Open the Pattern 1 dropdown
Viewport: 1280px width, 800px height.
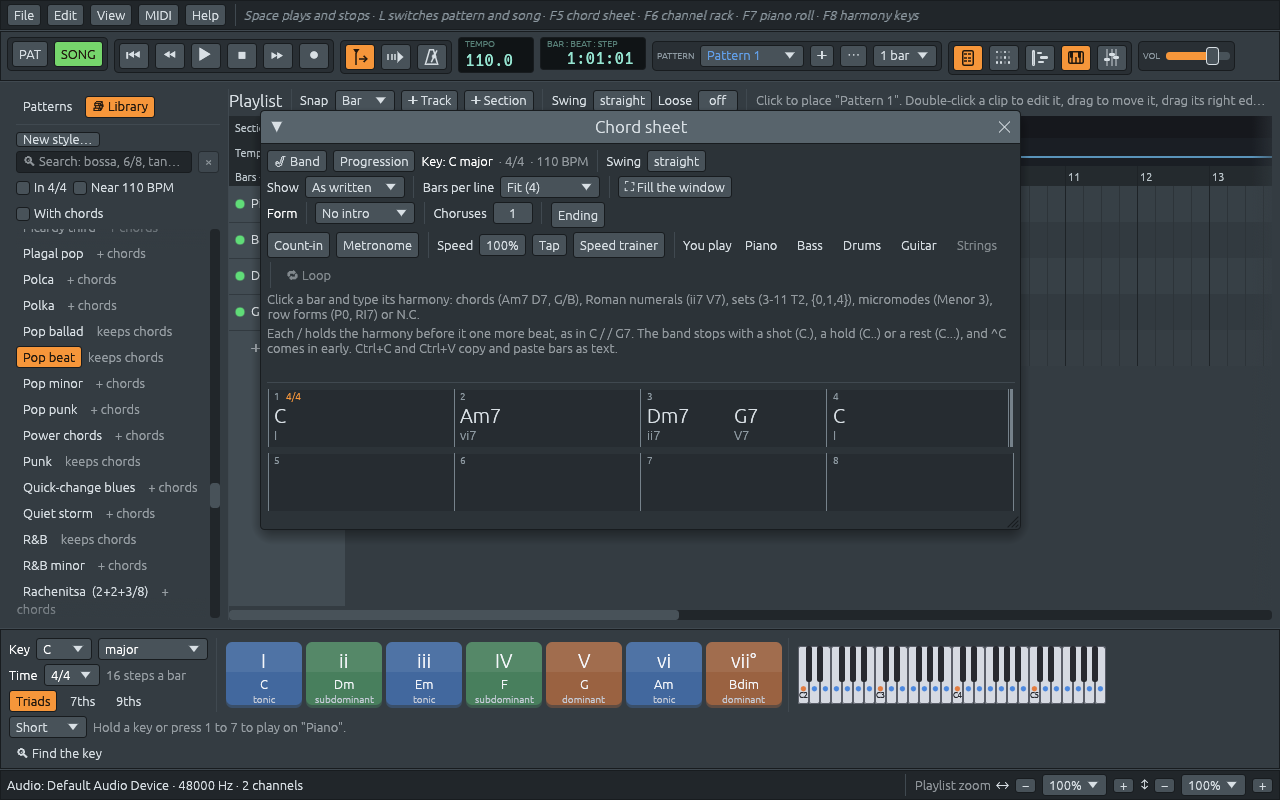point(751,56)
